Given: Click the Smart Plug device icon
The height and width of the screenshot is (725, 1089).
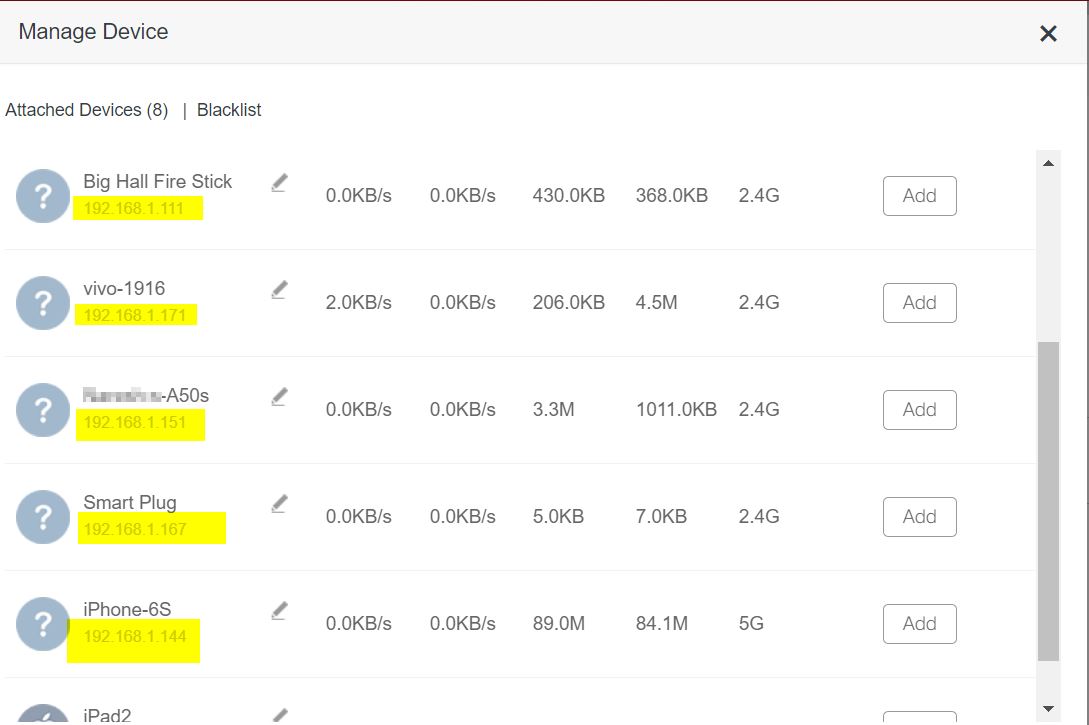Looking at the screenshot, I should click(43, 517).
